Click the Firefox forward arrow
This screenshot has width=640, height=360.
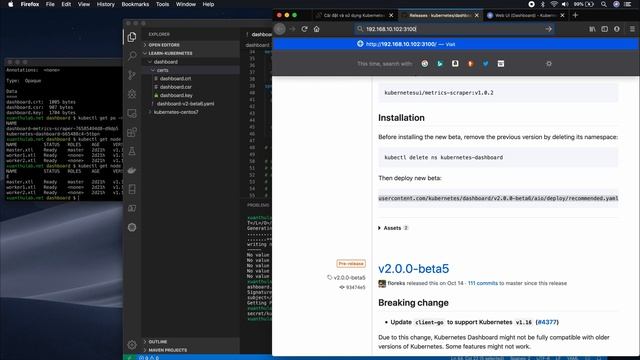(292, 29)
